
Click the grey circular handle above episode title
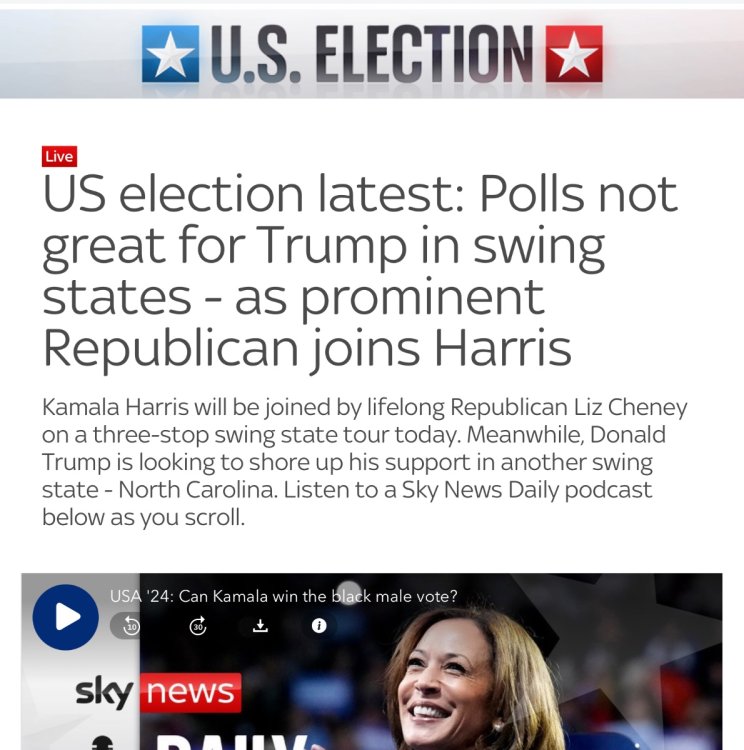[349, 593]
